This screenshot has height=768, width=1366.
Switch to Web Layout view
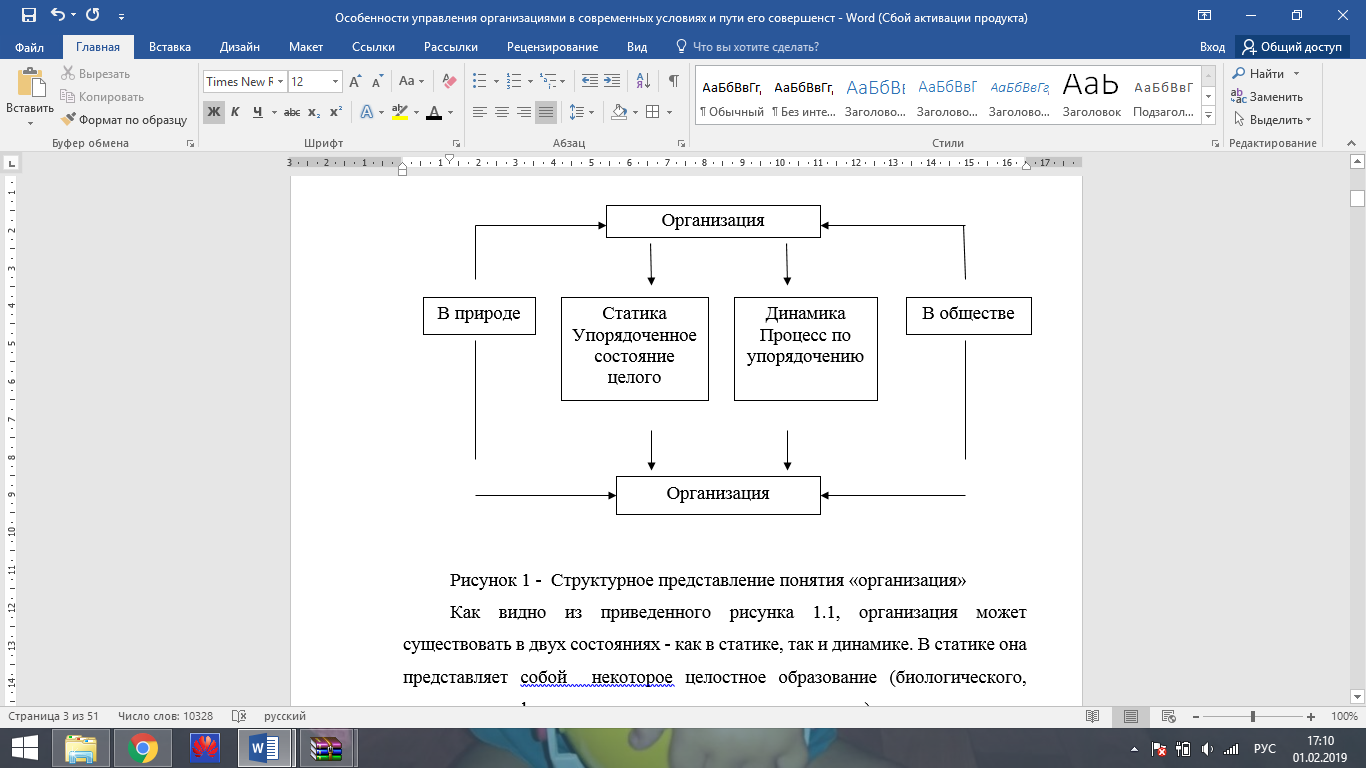coord(1169,716)
